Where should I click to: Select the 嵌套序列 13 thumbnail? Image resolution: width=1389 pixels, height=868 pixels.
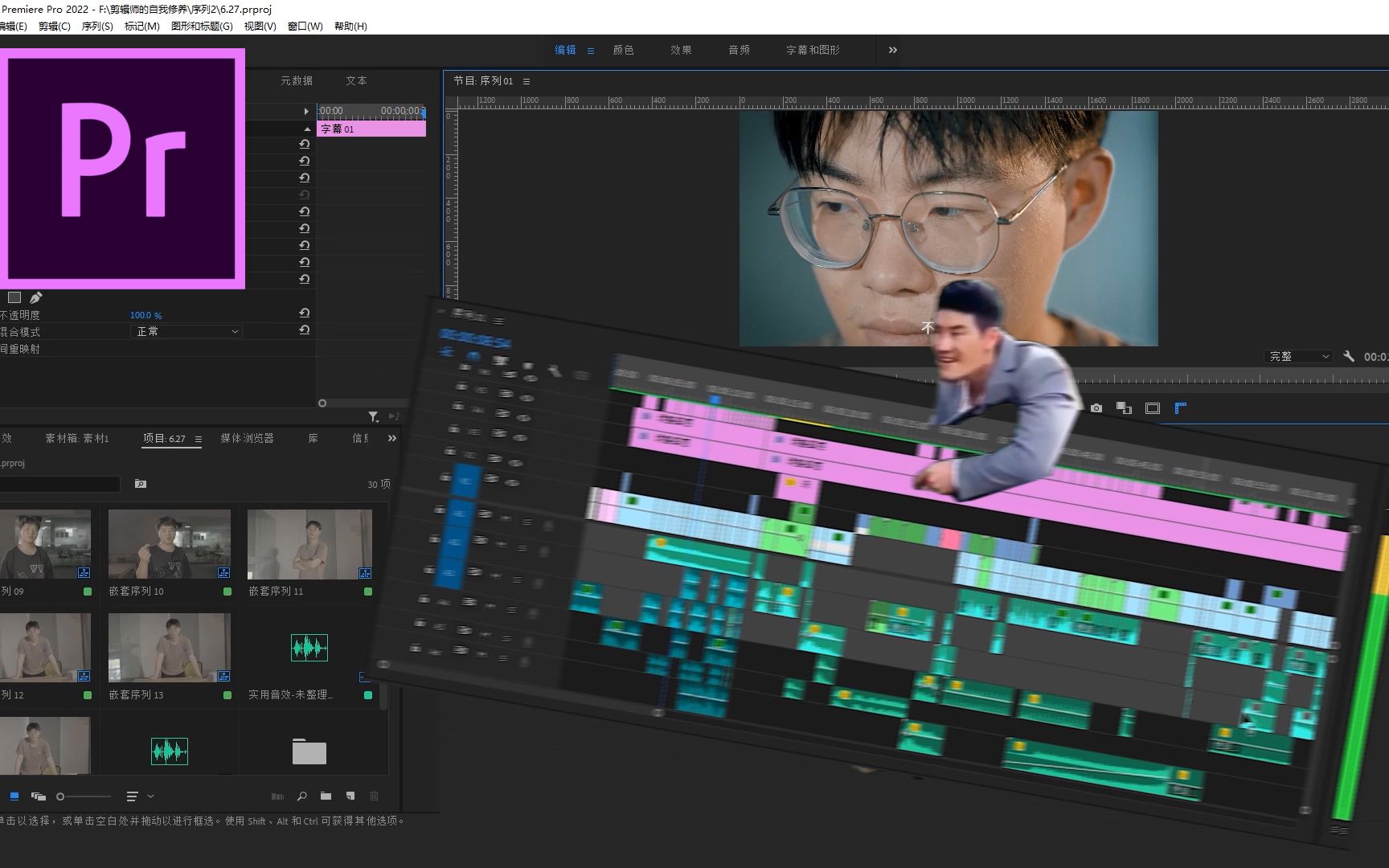(x=169, y=648)
